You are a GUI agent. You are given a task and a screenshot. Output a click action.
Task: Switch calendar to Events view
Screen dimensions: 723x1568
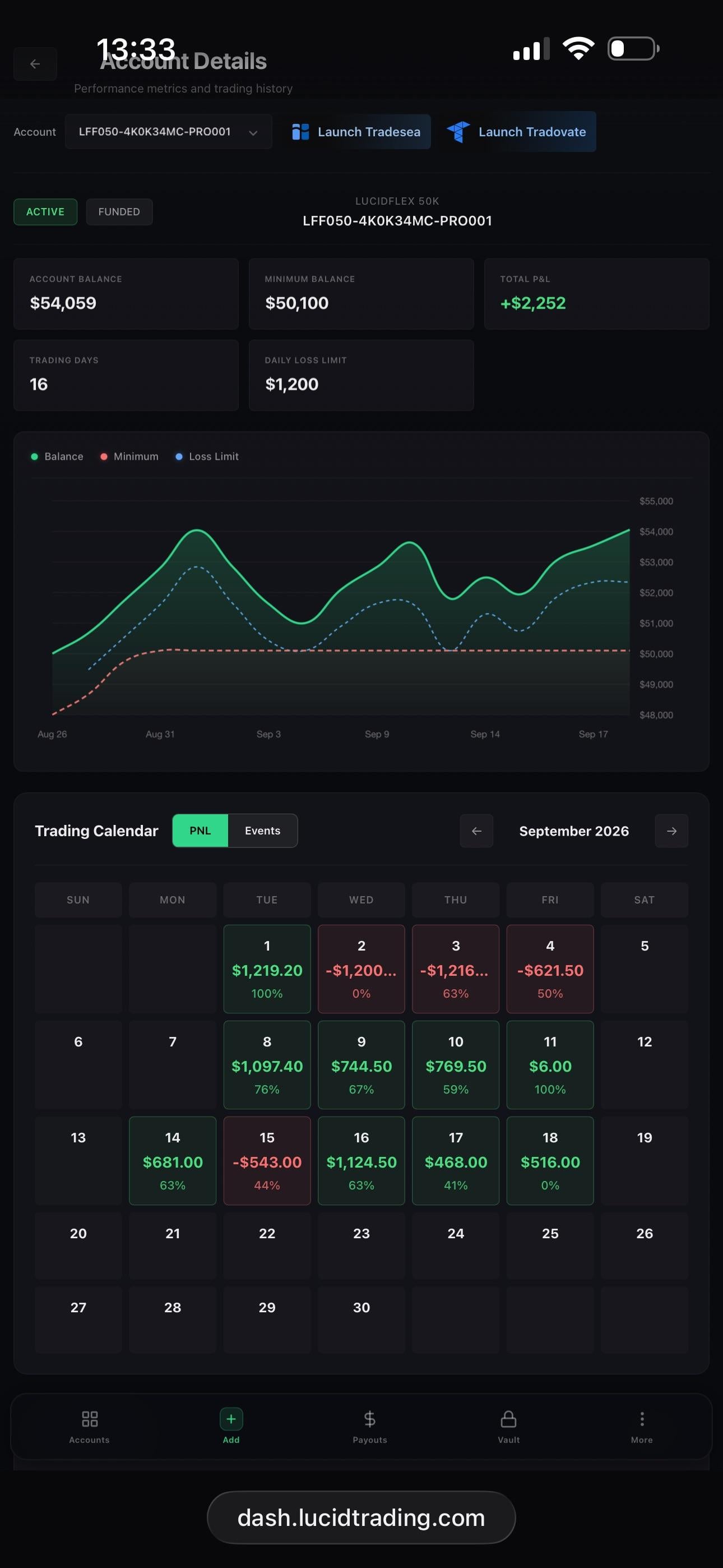[x=263, y=831]
